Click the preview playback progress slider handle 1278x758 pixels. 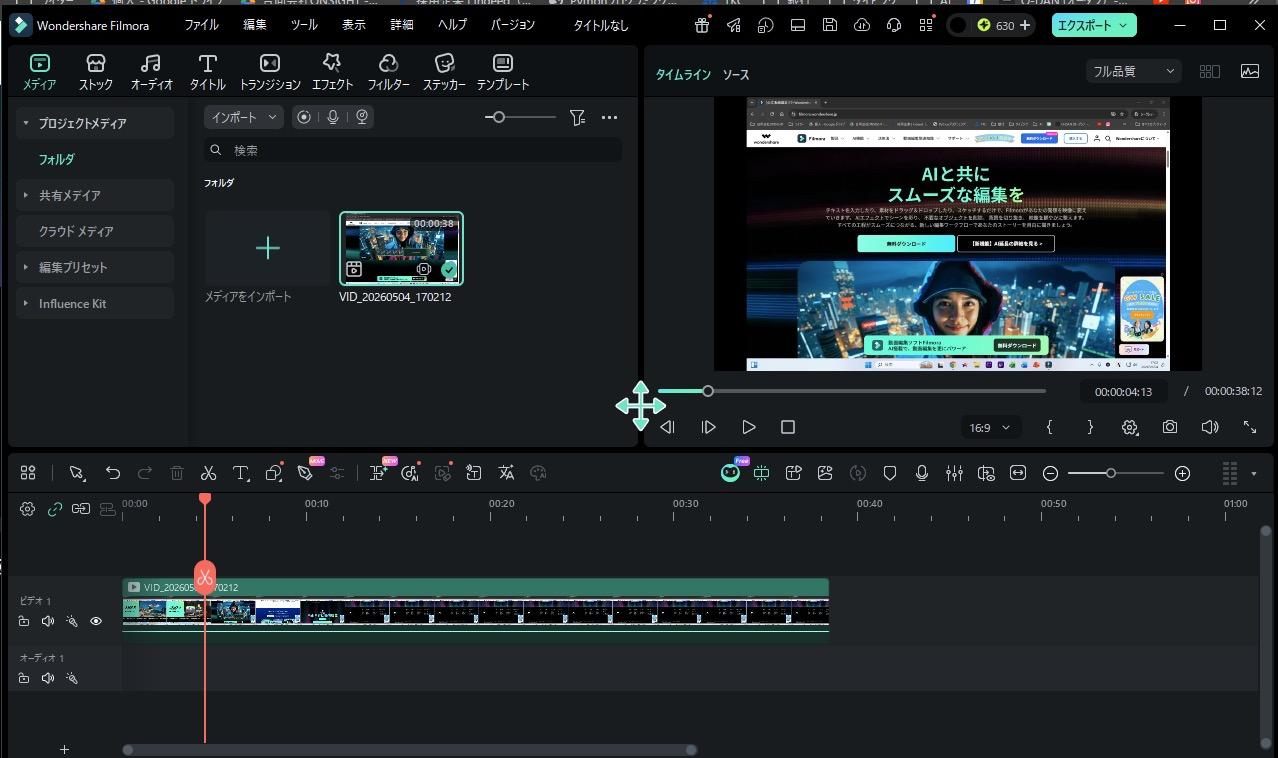[708, 391]
